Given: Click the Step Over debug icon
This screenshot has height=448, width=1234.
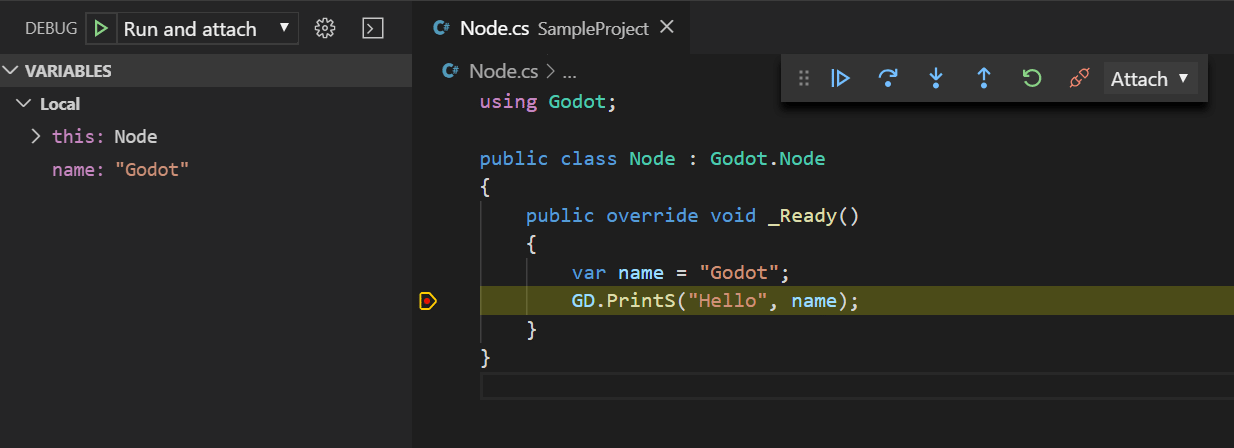Looking at the screenshot, I should (887, 79).
